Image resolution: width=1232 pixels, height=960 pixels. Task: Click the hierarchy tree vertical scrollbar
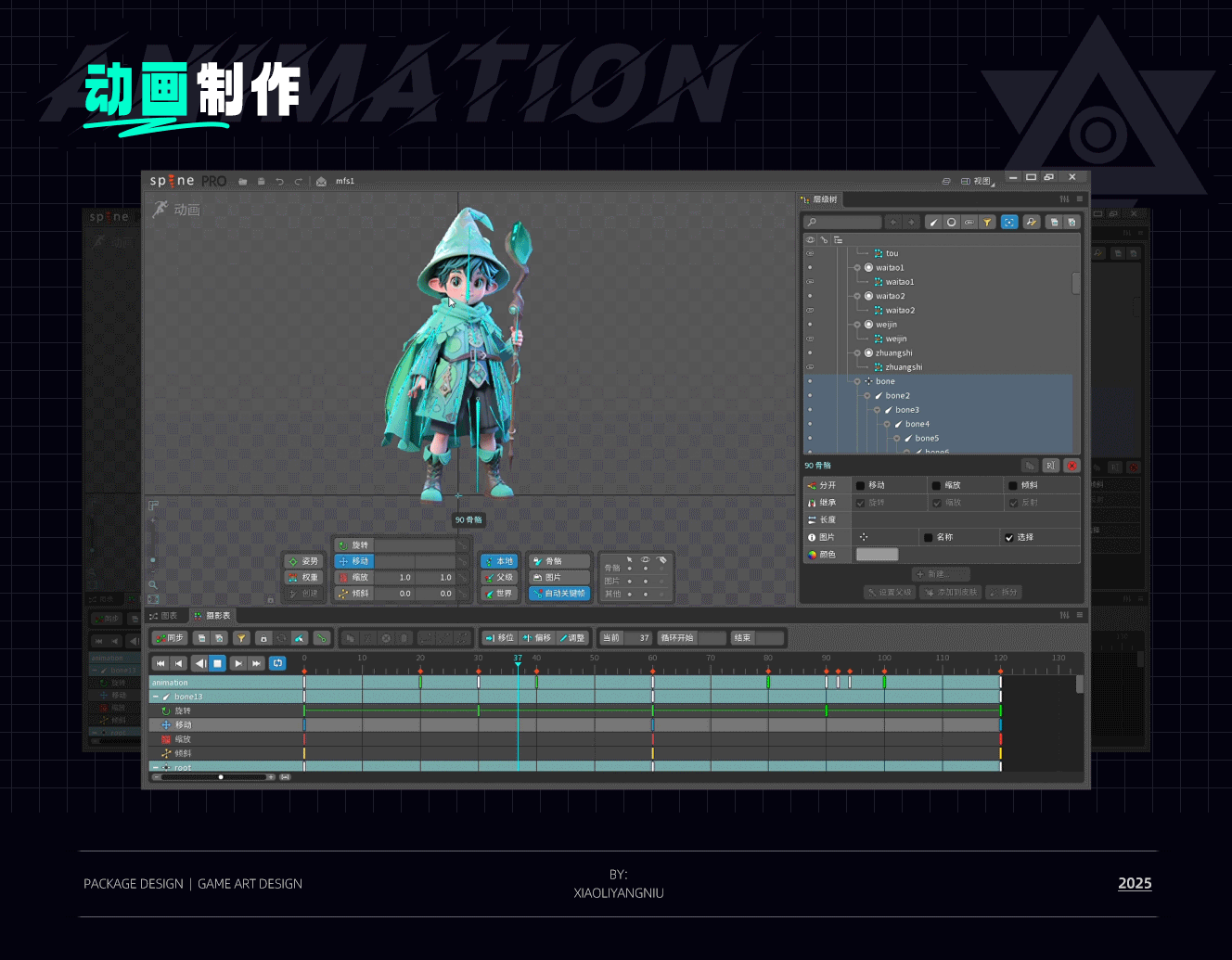point(1076,282)
